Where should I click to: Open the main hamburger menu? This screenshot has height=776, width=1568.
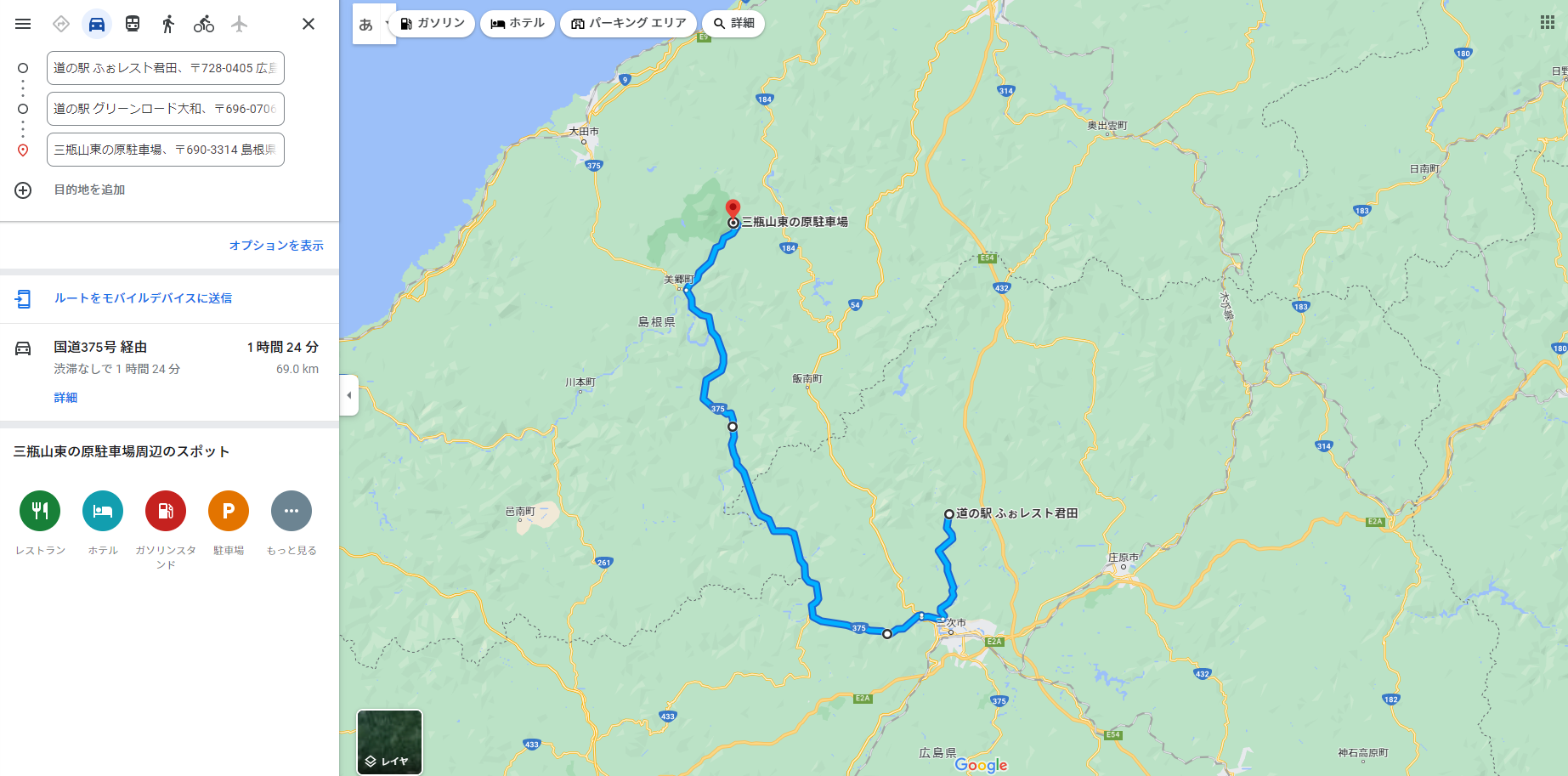(x=23, y=24)
